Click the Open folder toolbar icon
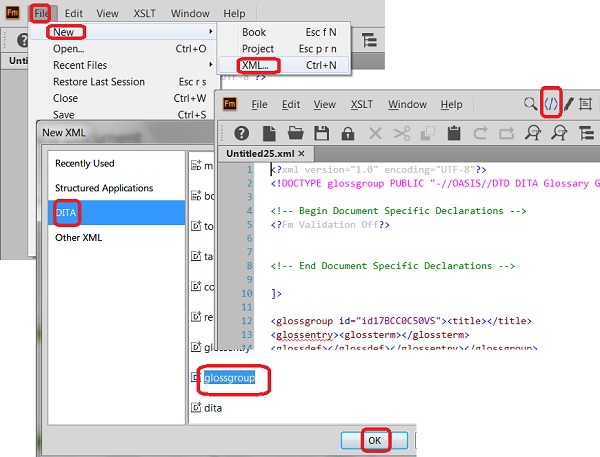Screen dimensions: 600x457 295,133
